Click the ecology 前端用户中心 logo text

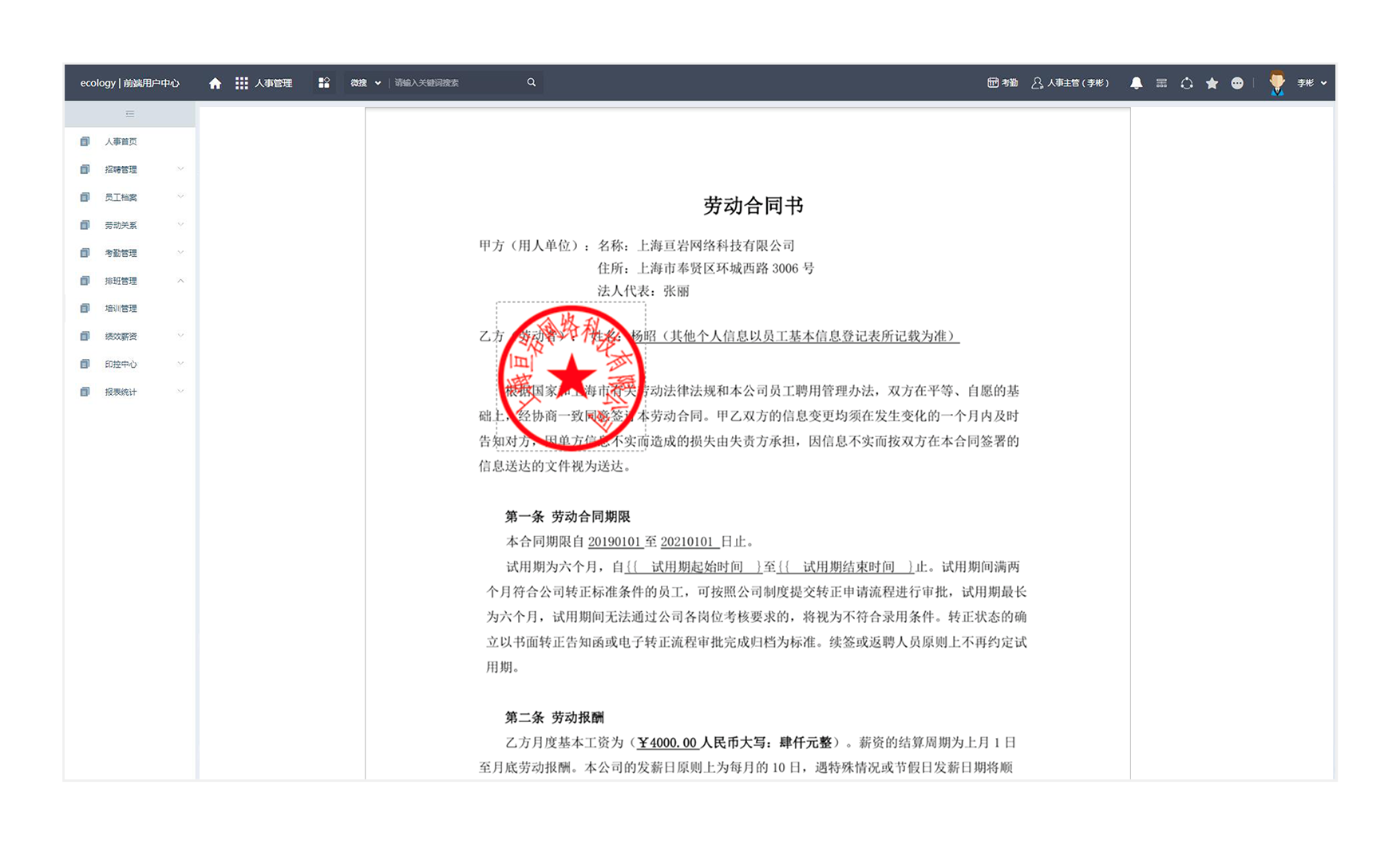129,83
